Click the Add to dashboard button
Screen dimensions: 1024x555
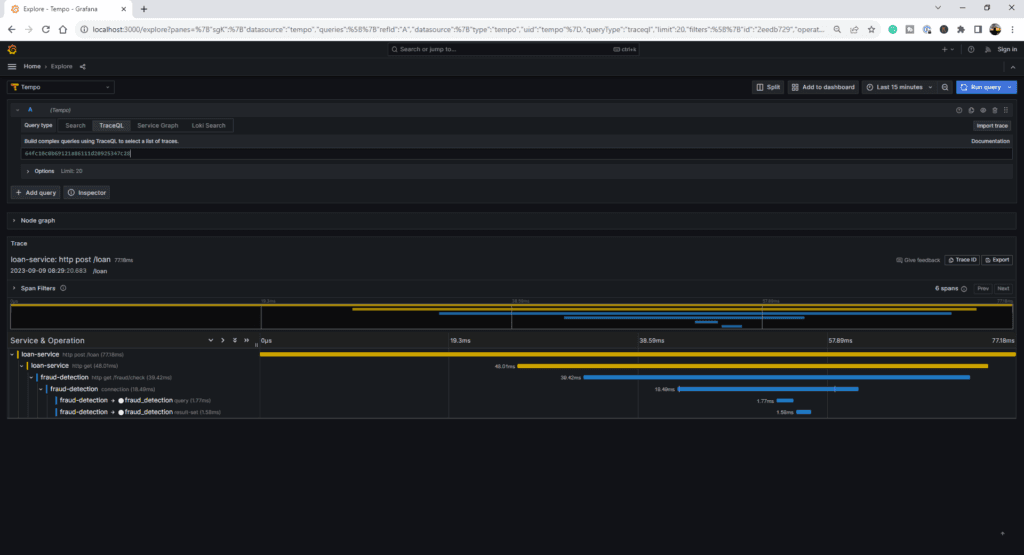824,87
